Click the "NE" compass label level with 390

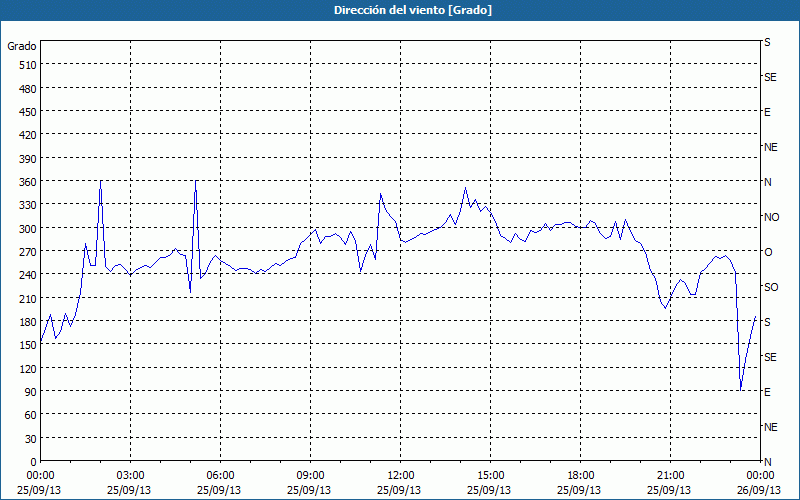pos(770,147)
